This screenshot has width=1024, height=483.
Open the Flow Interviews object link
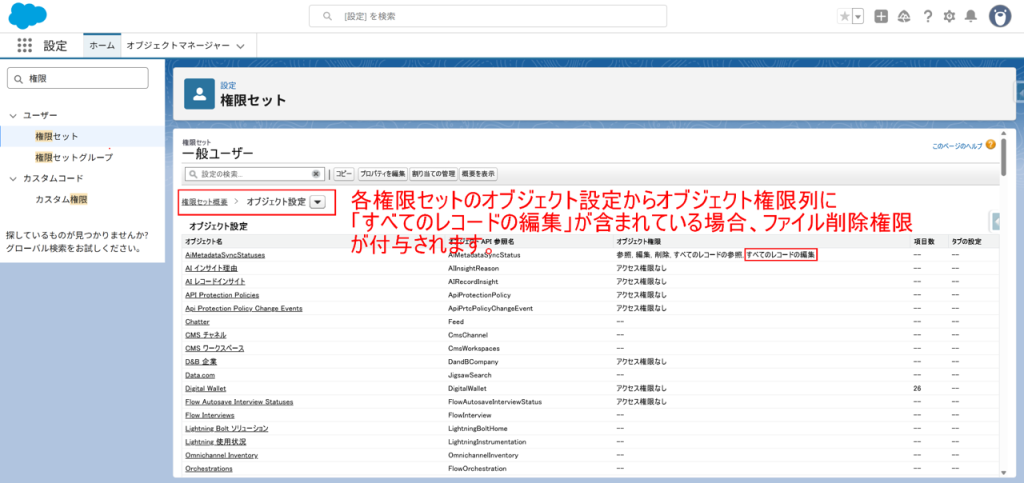pos(210,415)
